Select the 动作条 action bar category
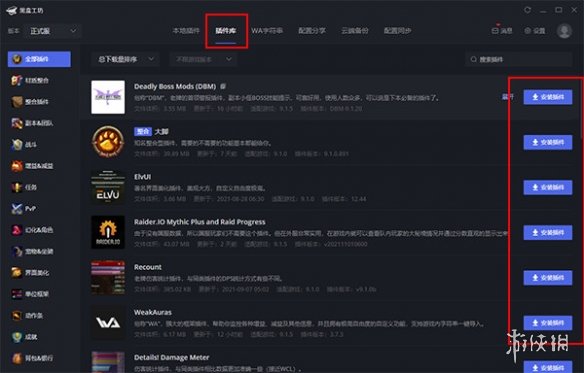The height and width of the screenshot is (373, 584). click(28, 316)
